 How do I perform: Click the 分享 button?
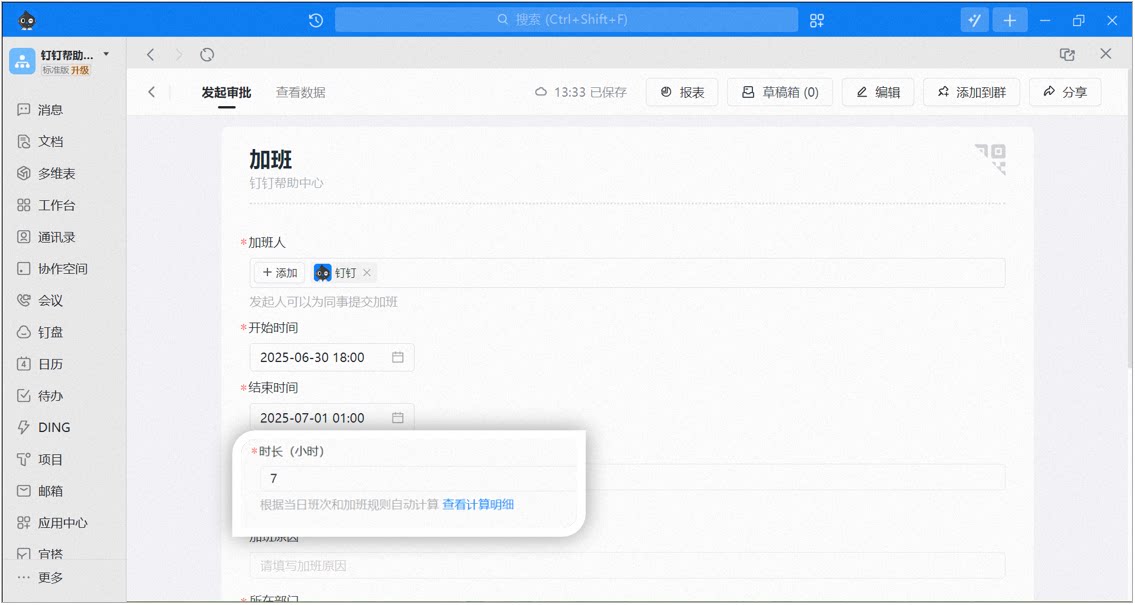[x=1065, y=92]
